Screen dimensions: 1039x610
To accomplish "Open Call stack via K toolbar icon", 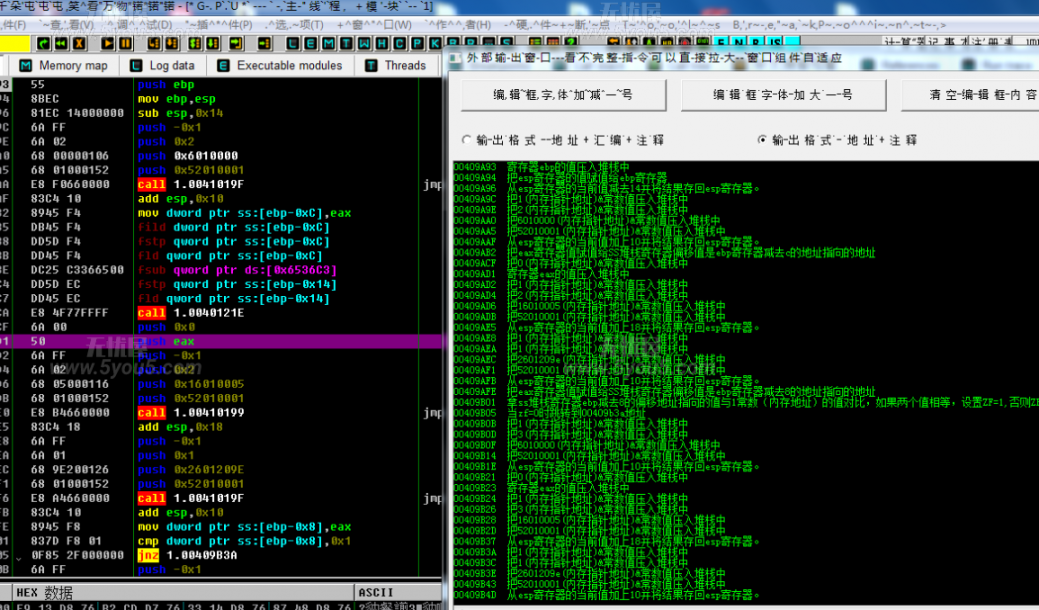I will (x=435, y=44).
